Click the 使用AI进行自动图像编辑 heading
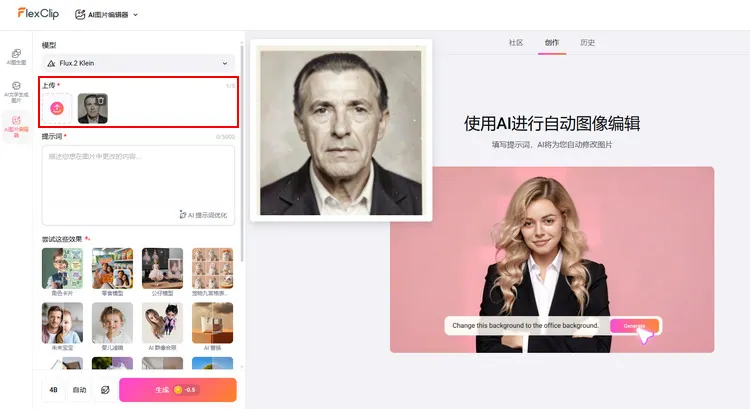This screenshot has height=409, width=750. pyautogui.click(x=551, y=123)
